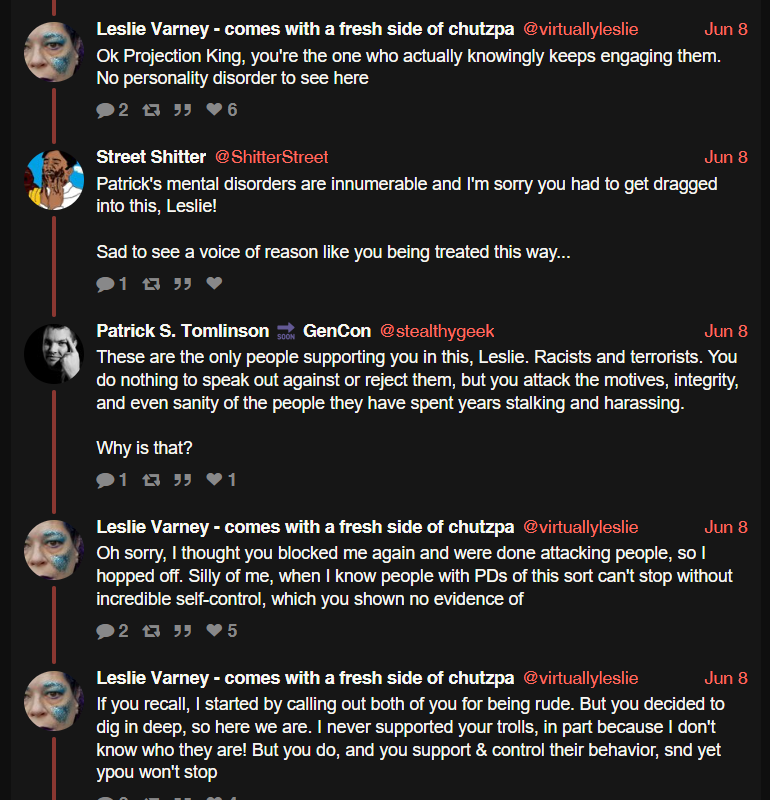Click Leslie Varney's avatar on the last tweet
Screen dimensions: 770x800
[x=54, y=701]
